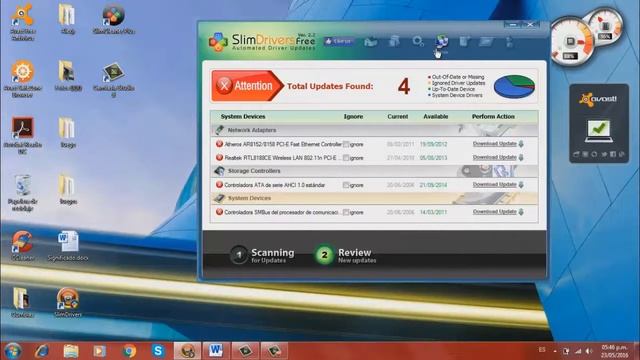Click the Out-Of-Date or Missing legend entry
Screen dimensions: 640x360
pyautogui.click(x=456, y=77)
